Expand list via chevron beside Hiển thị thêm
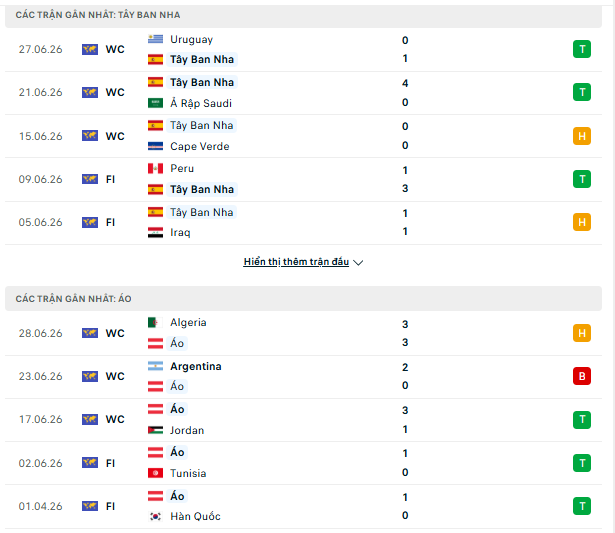615x533 pixels. [358, 262]
